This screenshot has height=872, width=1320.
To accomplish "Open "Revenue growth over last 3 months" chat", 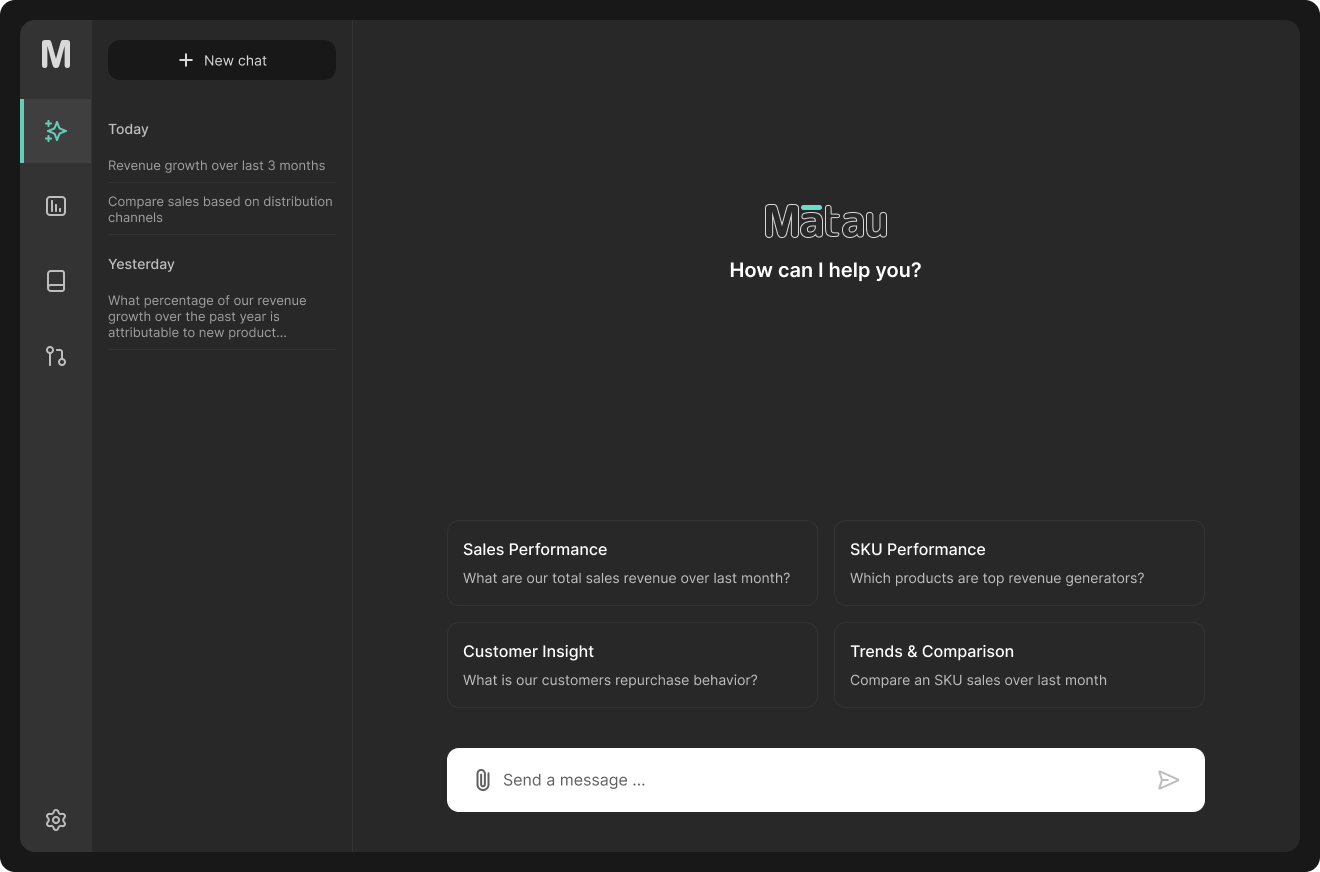I will click(216, 166).
